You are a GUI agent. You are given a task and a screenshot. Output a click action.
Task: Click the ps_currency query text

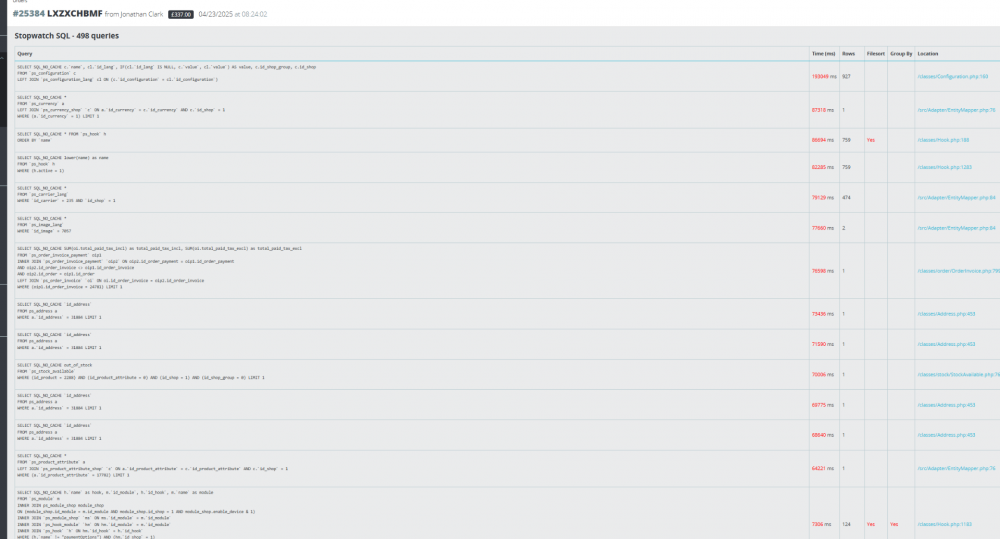pyautogui.click(x=121, y=107)
